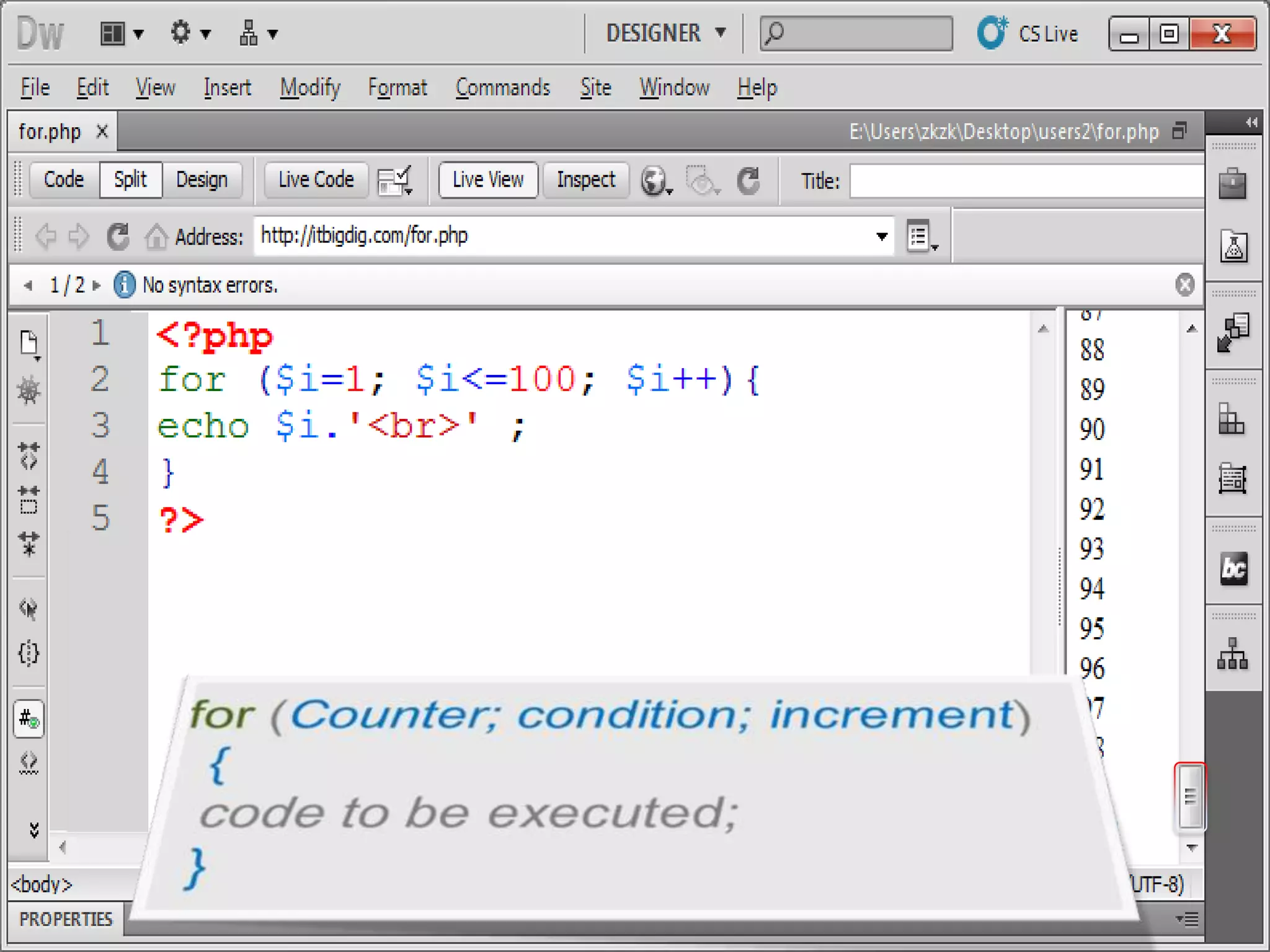Open the Business Catalyst panel icon
This screenshot has height=952, width=1270.
click(1233, 568)
